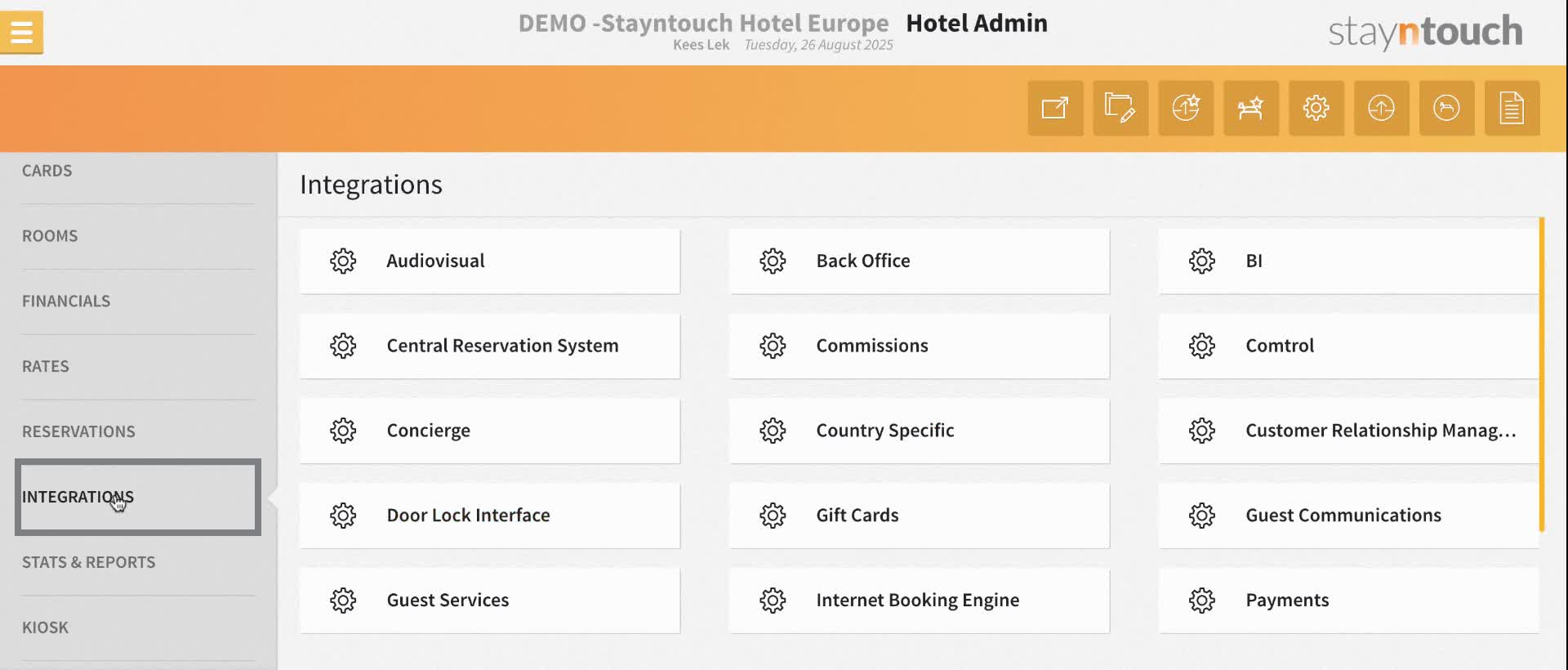
Task: Click the circled up-arrow shortcut icon
Action: pyautogui.click(x=1382, y=108)
